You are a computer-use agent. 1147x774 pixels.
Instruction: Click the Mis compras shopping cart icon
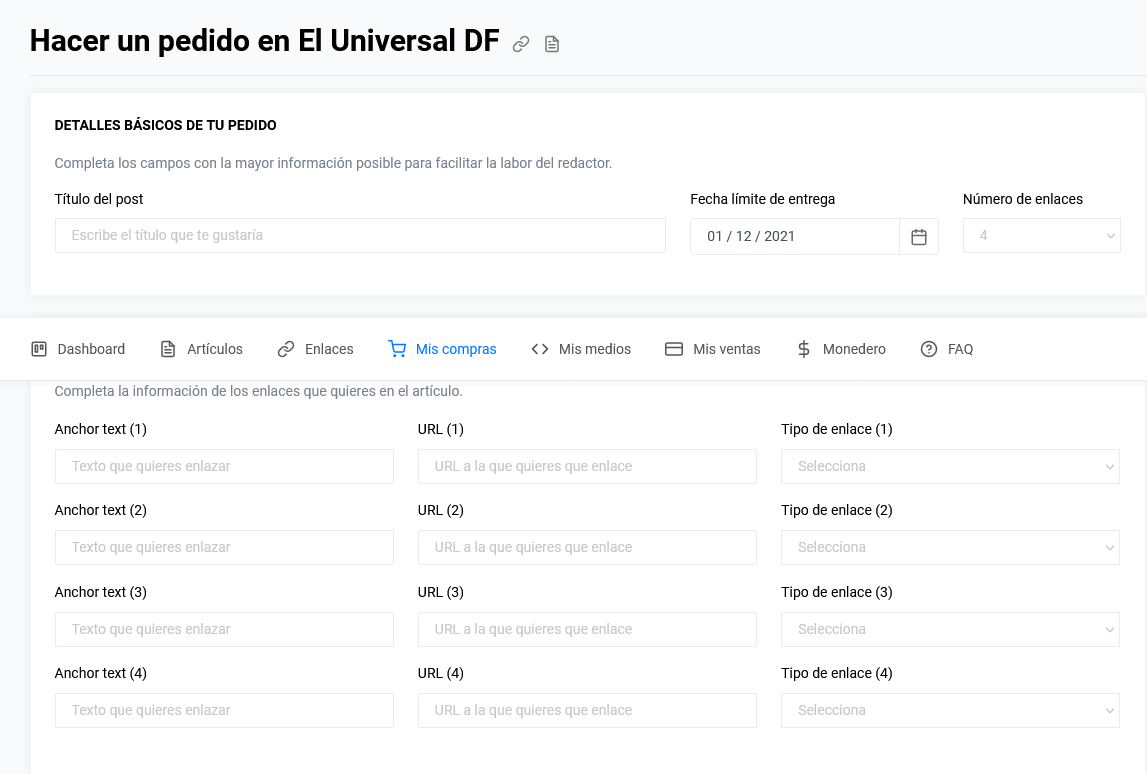(396, 348)
